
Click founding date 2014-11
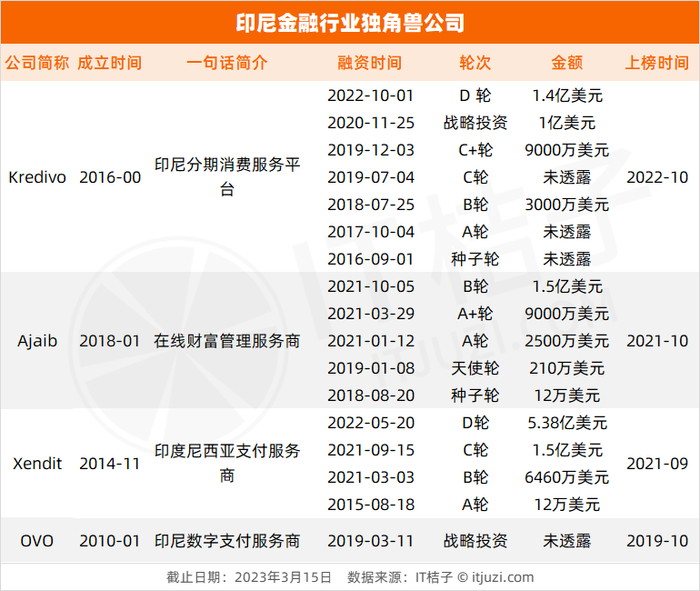click(110, 464)
